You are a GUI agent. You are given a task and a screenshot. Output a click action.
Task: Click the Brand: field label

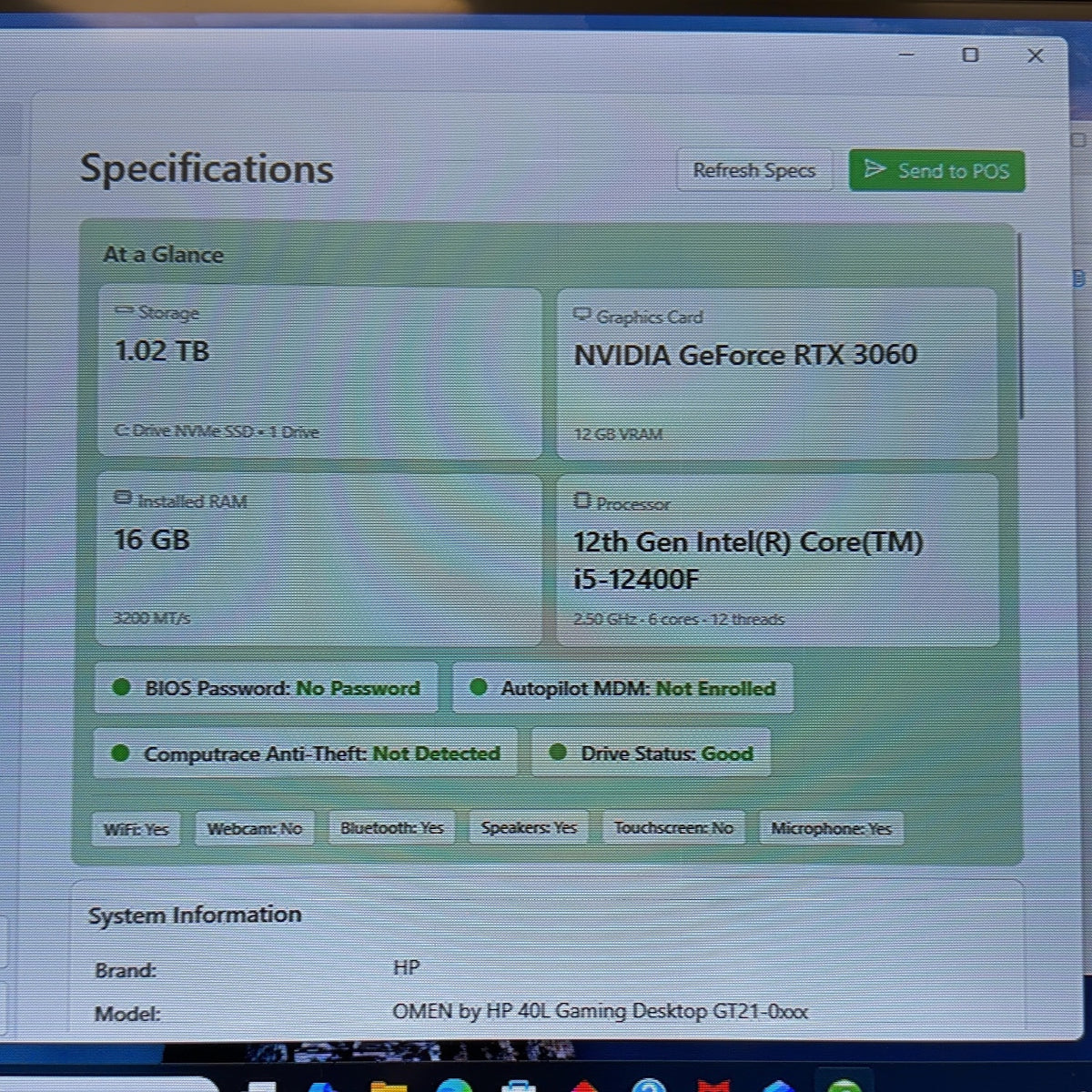(126, 970)
